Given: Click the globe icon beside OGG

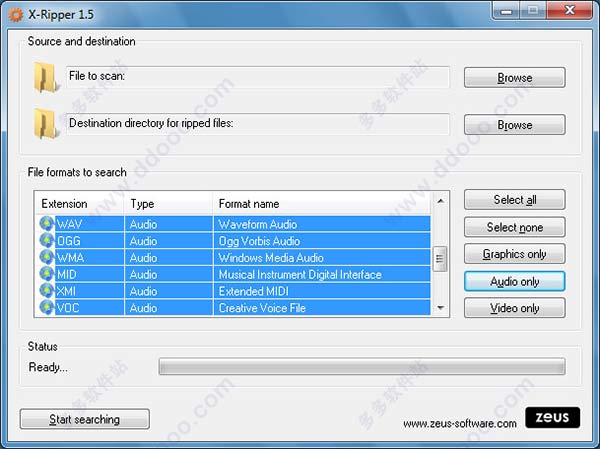Looking at the screenshot, I should point(47,240).
